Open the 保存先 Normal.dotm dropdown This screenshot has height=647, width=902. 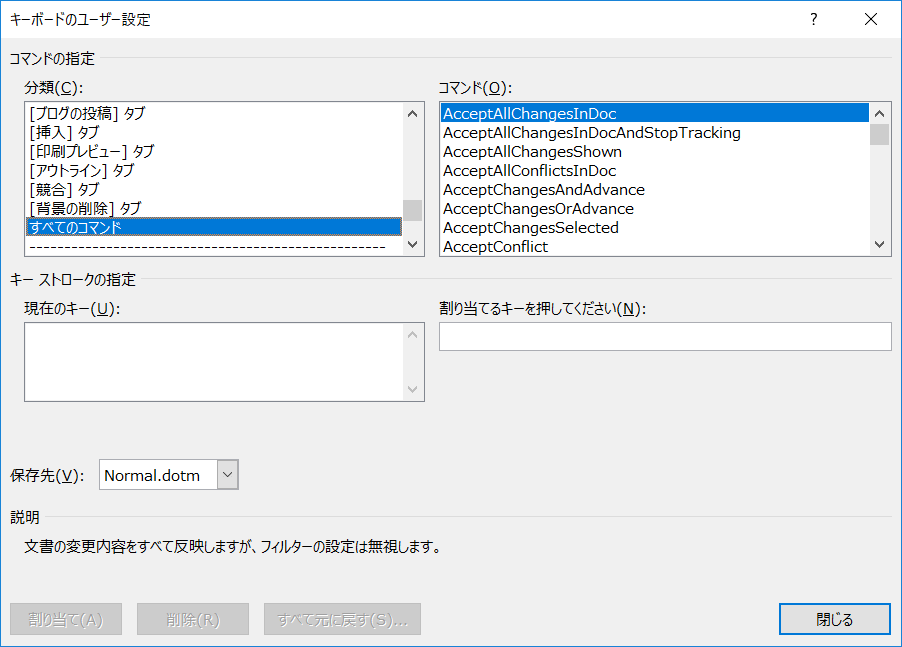228,475
